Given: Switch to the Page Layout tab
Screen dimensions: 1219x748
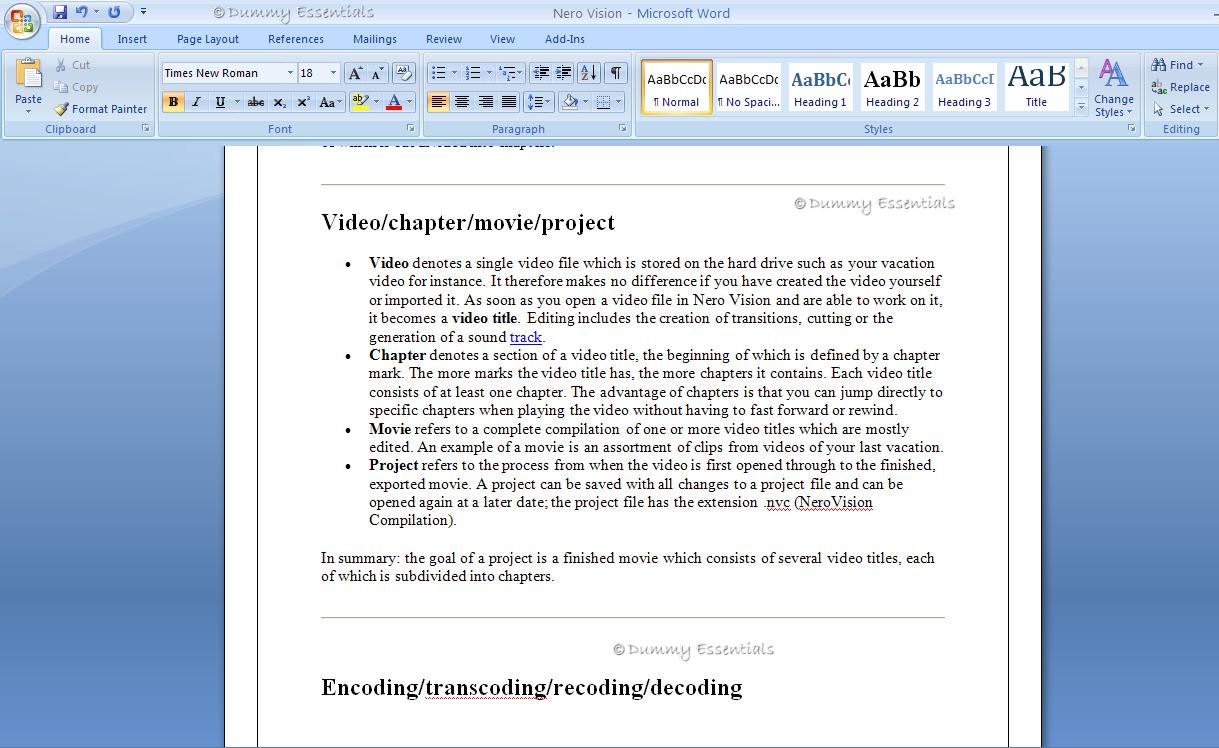Looking at the screenshot, I should tap(208, 39).
